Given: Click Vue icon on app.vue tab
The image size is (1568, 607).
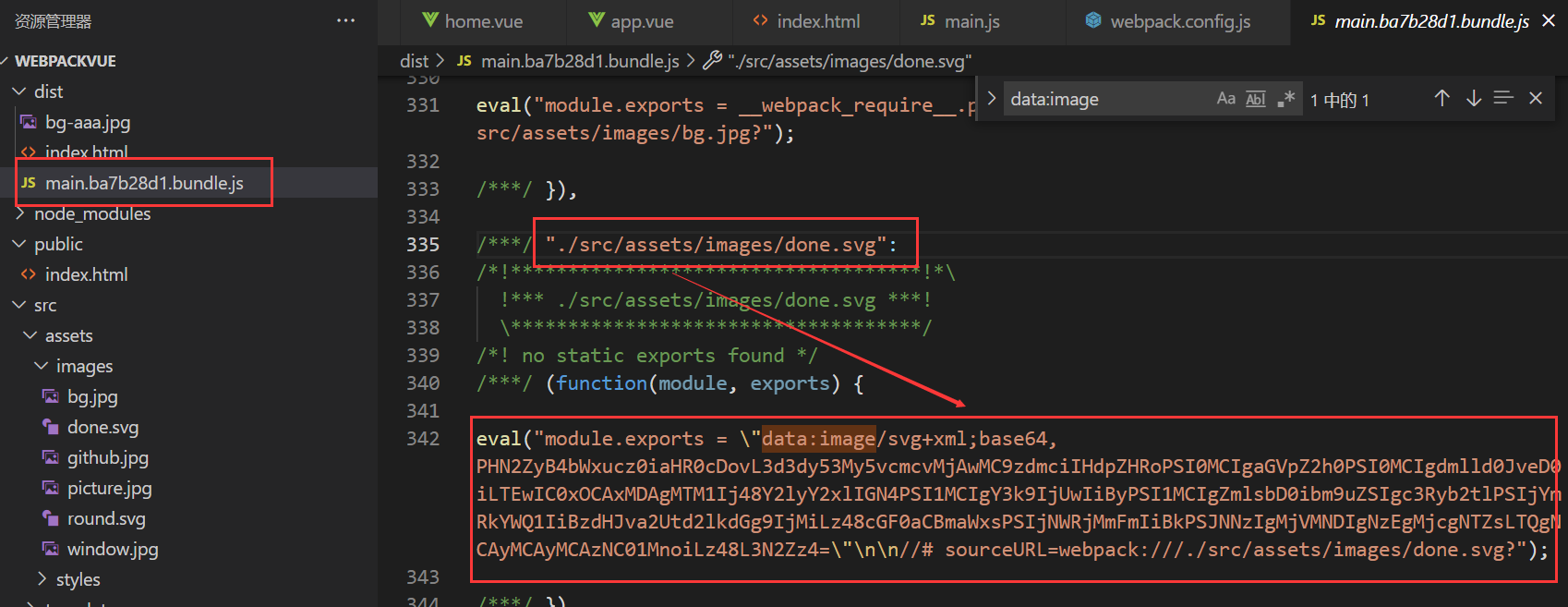Looking at the screenshot, I should click(597, 20).
